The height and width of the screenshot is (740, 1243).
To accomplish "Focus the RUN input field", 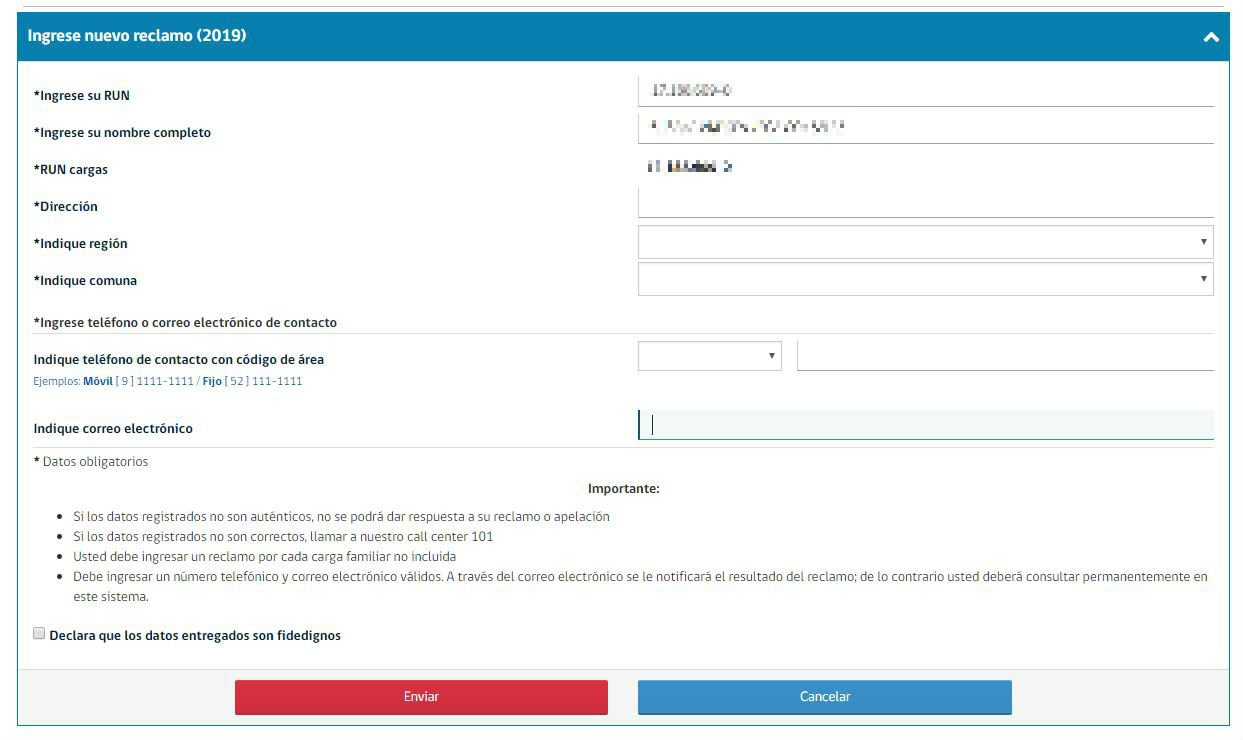I will [x=924, y=91].
